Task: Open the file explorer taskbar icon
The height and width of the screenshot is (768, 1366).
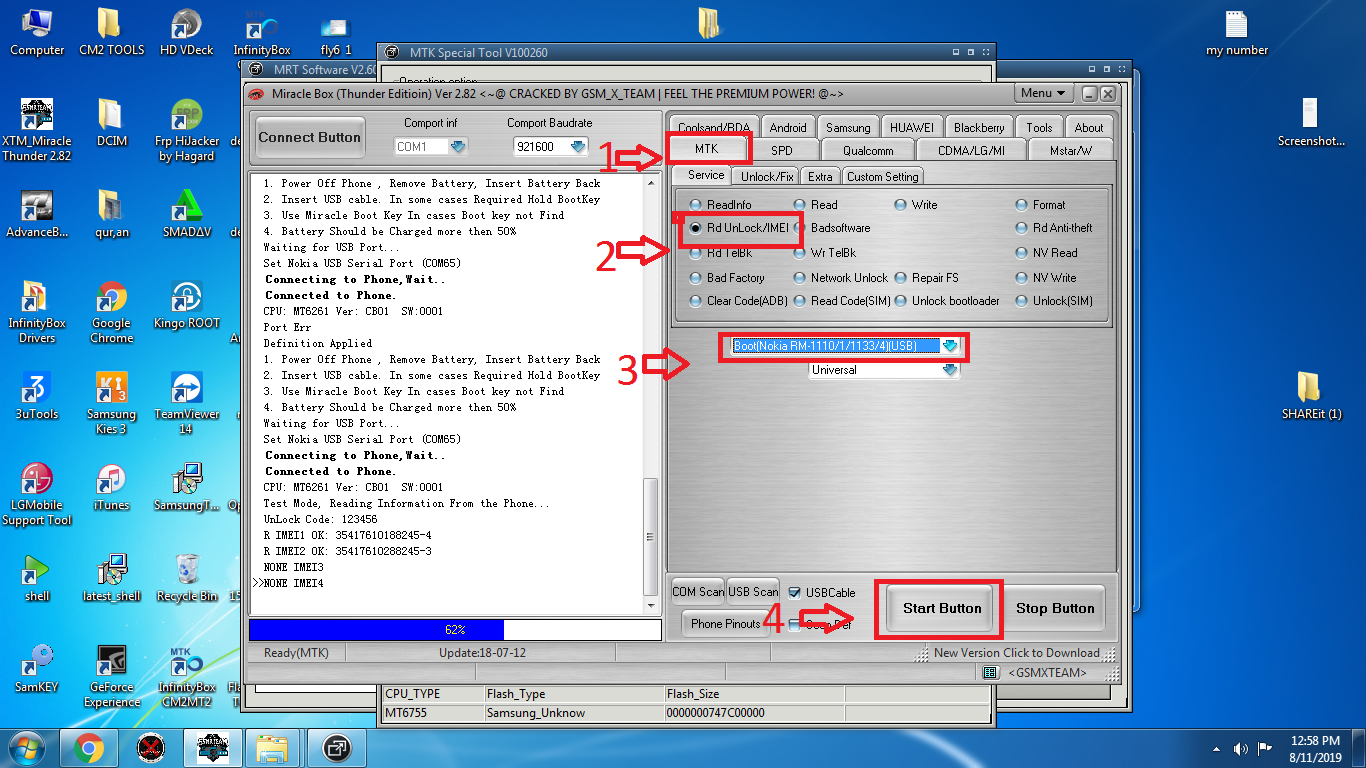Action: 272,747
